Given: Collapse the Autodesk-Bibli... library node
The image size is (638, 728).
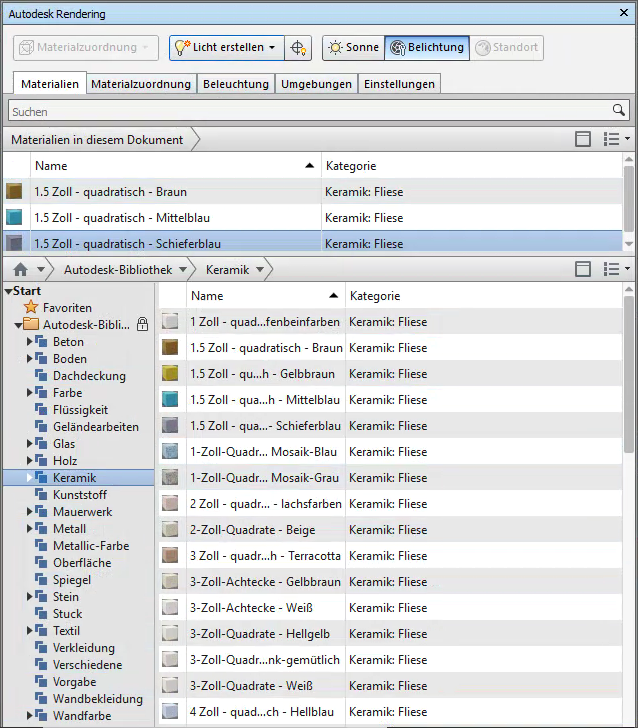Looking at the screenshot, I should [x=18, y=325].
